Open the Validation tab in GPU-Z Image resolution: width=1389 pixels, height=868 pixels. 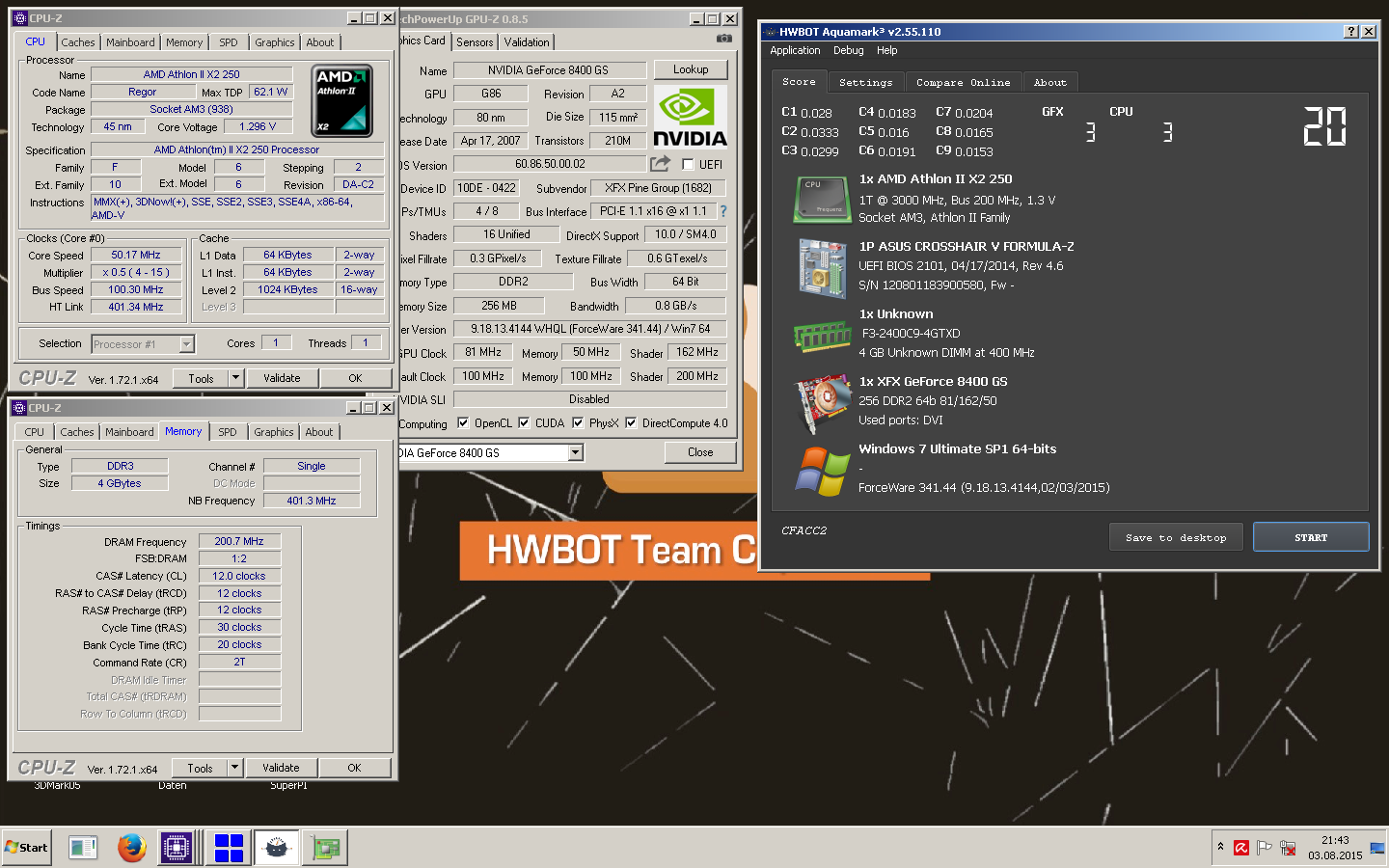pos(527,42)
